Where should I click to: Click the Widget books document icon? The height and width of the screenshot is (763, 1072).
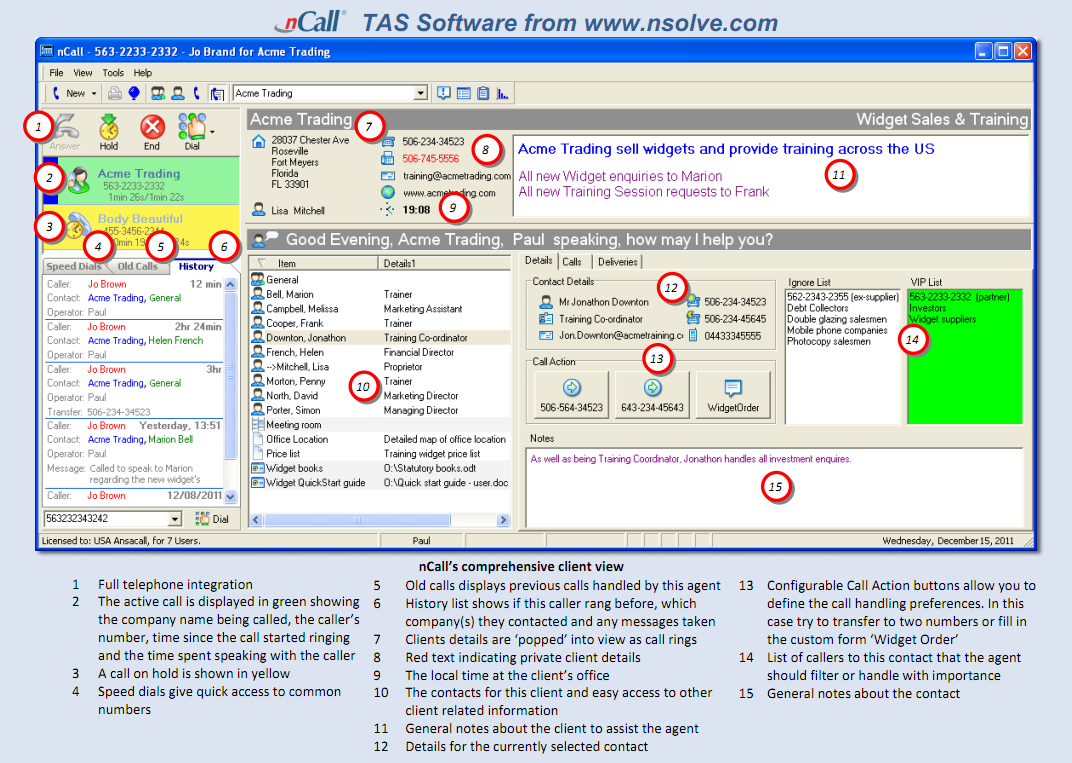pos(257,468)
